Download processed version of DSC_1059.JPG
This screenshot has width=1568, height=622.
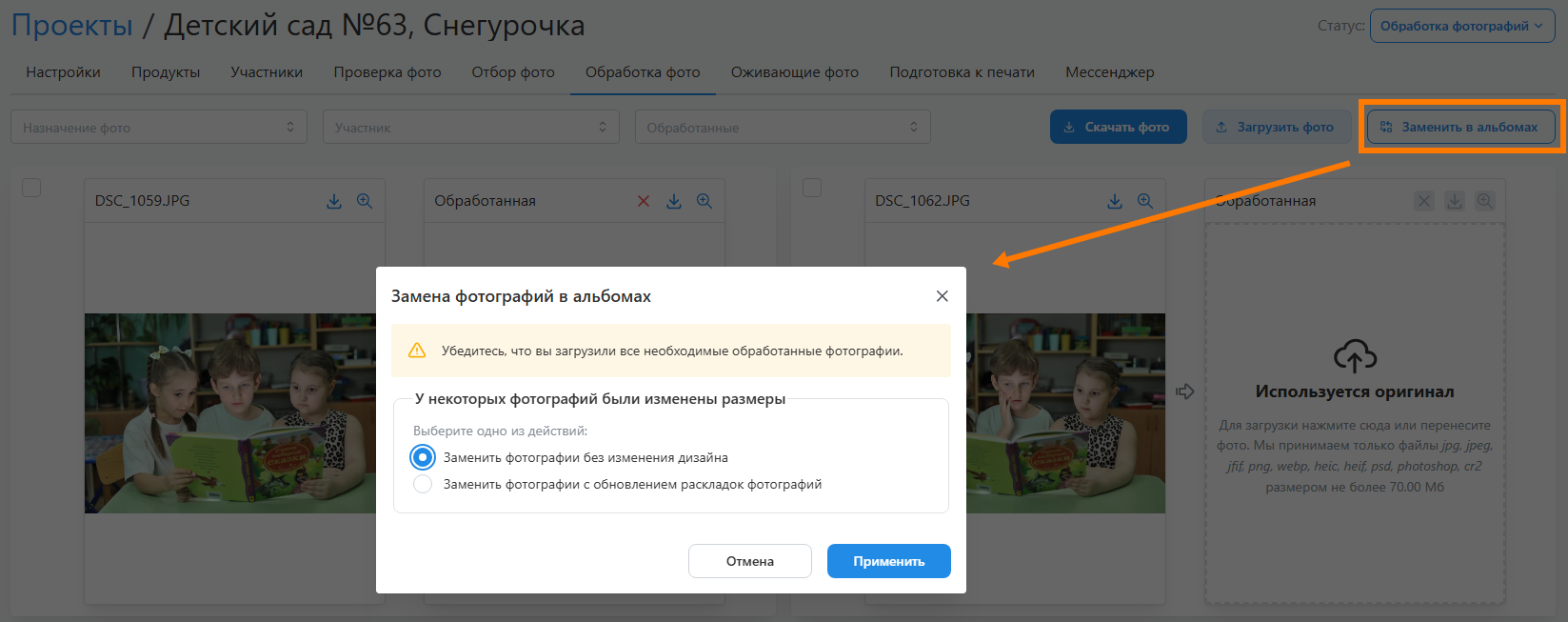pyautogui.click(x=674, y=201)
